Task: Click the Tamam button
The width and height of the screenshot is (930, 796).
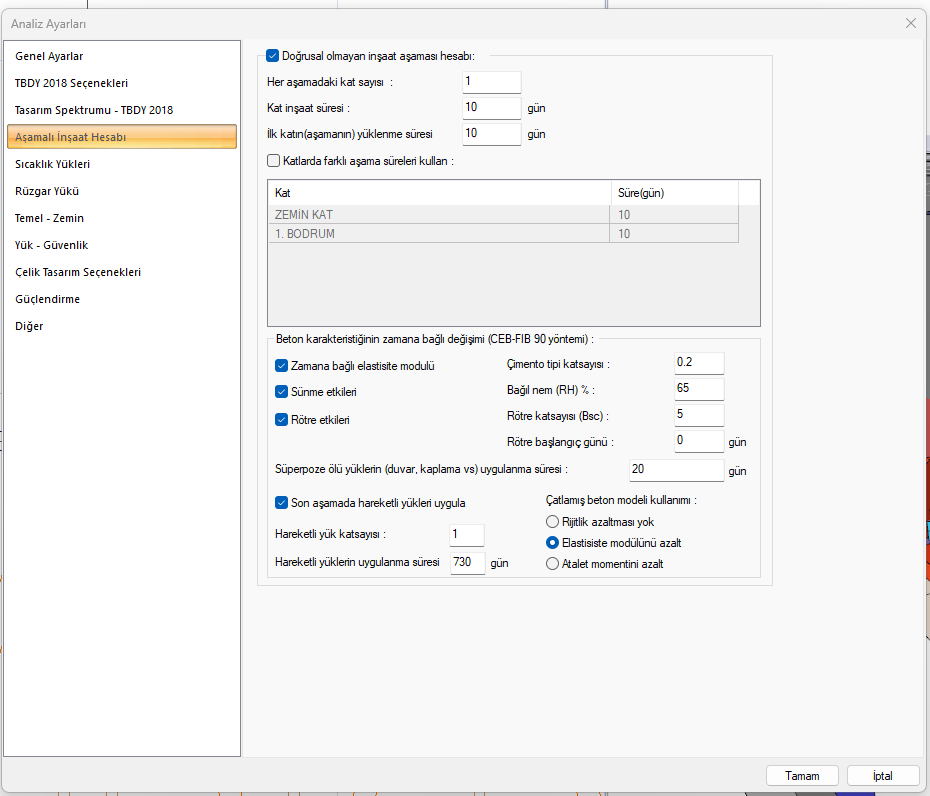Action: coord(802,776)
